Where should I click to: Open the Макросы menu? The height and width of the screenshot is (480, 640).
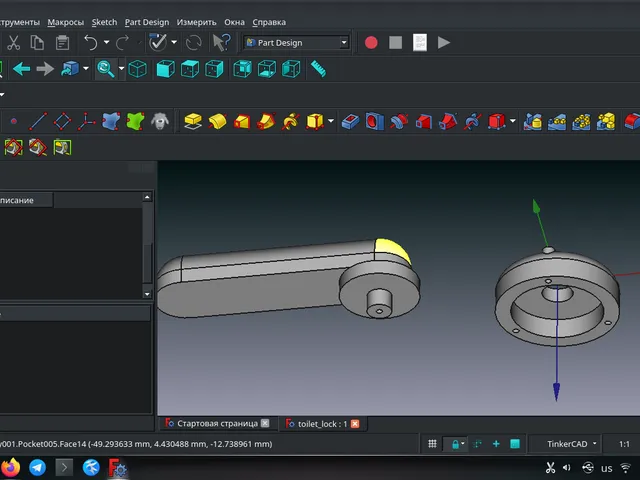65,22
